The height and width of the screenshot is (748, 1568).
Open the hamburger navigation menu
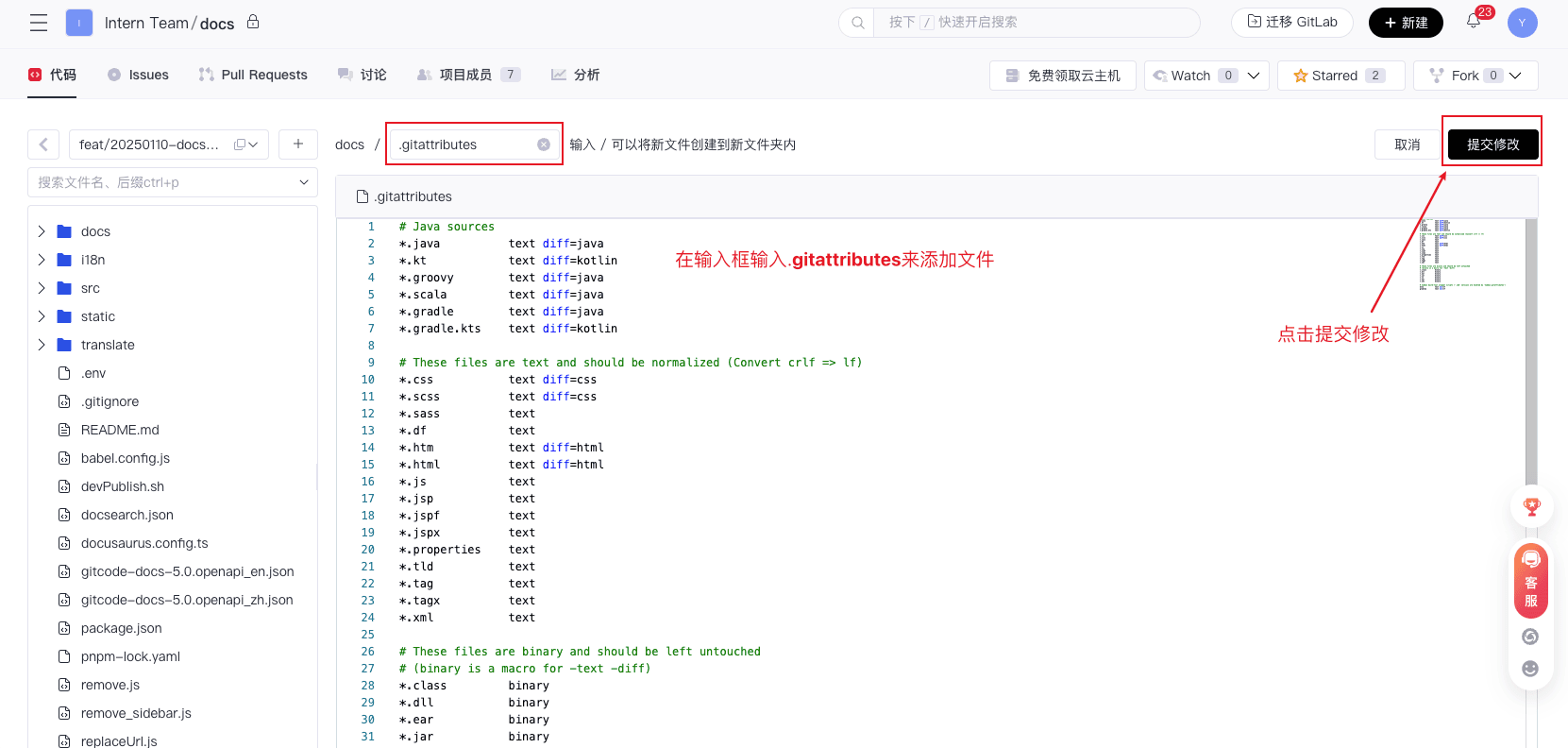click(x=39, y=23)
